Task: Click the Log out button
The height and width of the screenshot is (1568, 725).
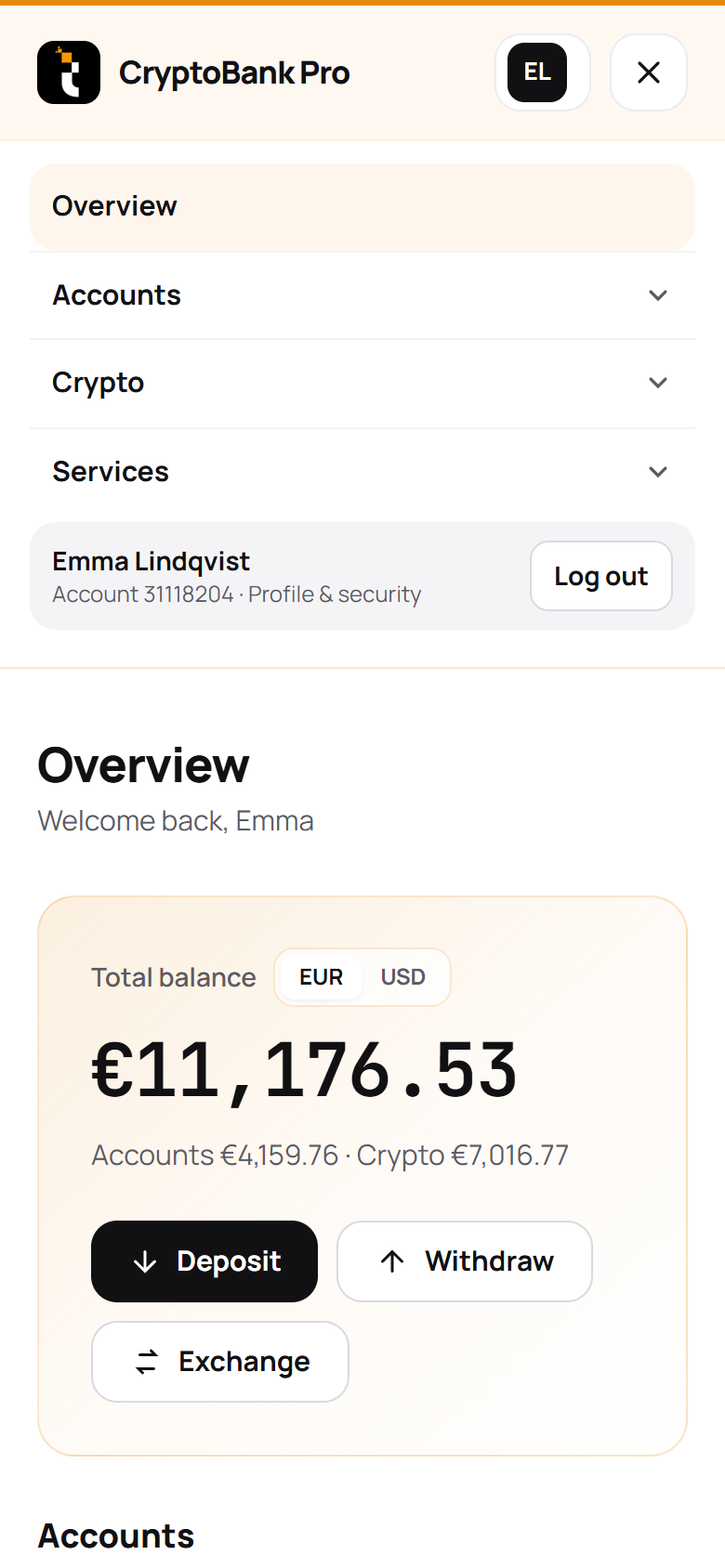Action: pos(601,576)
